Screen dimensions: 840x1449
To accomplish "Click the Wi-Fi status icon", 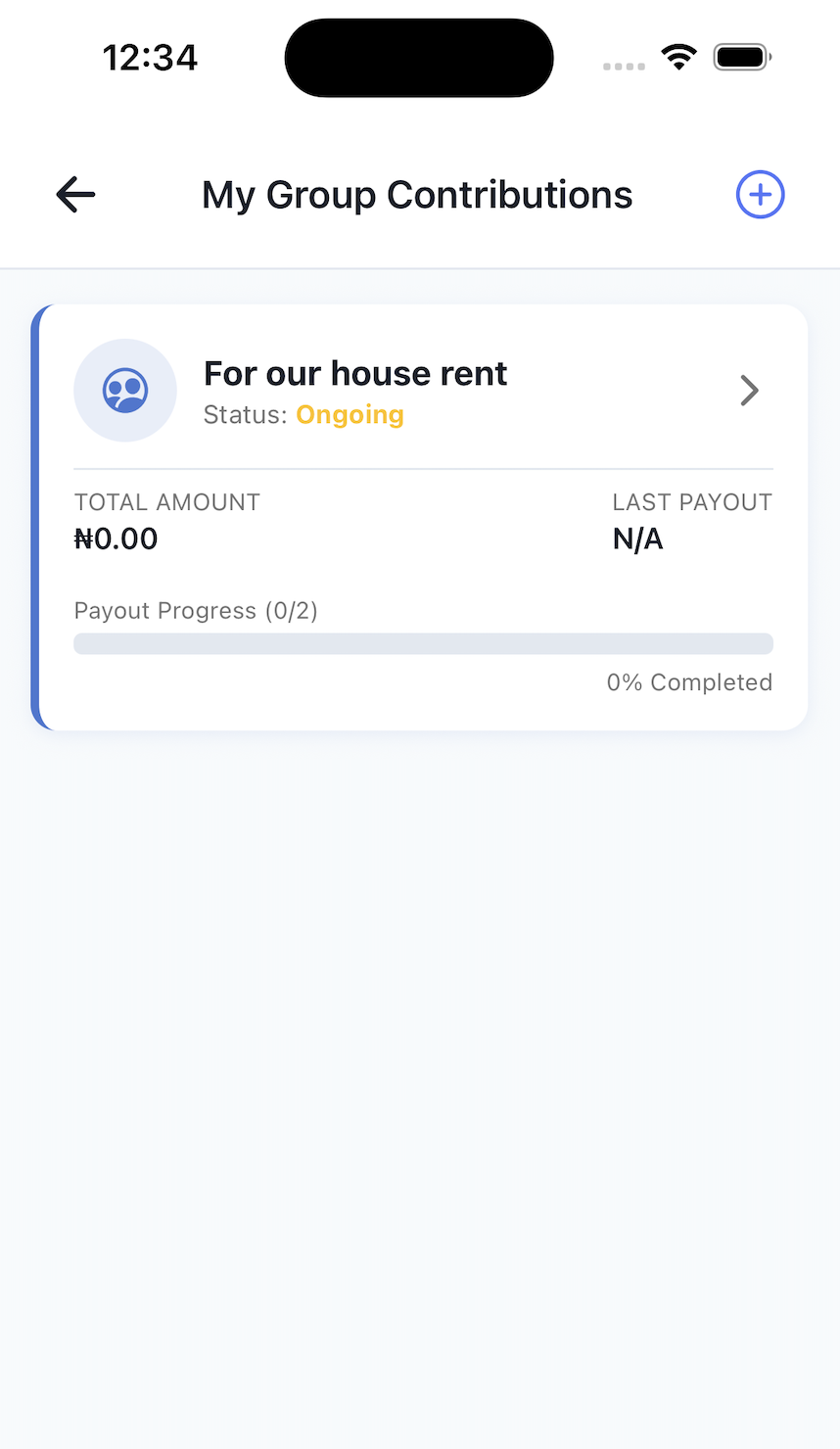I will click(x=678, y=57).
